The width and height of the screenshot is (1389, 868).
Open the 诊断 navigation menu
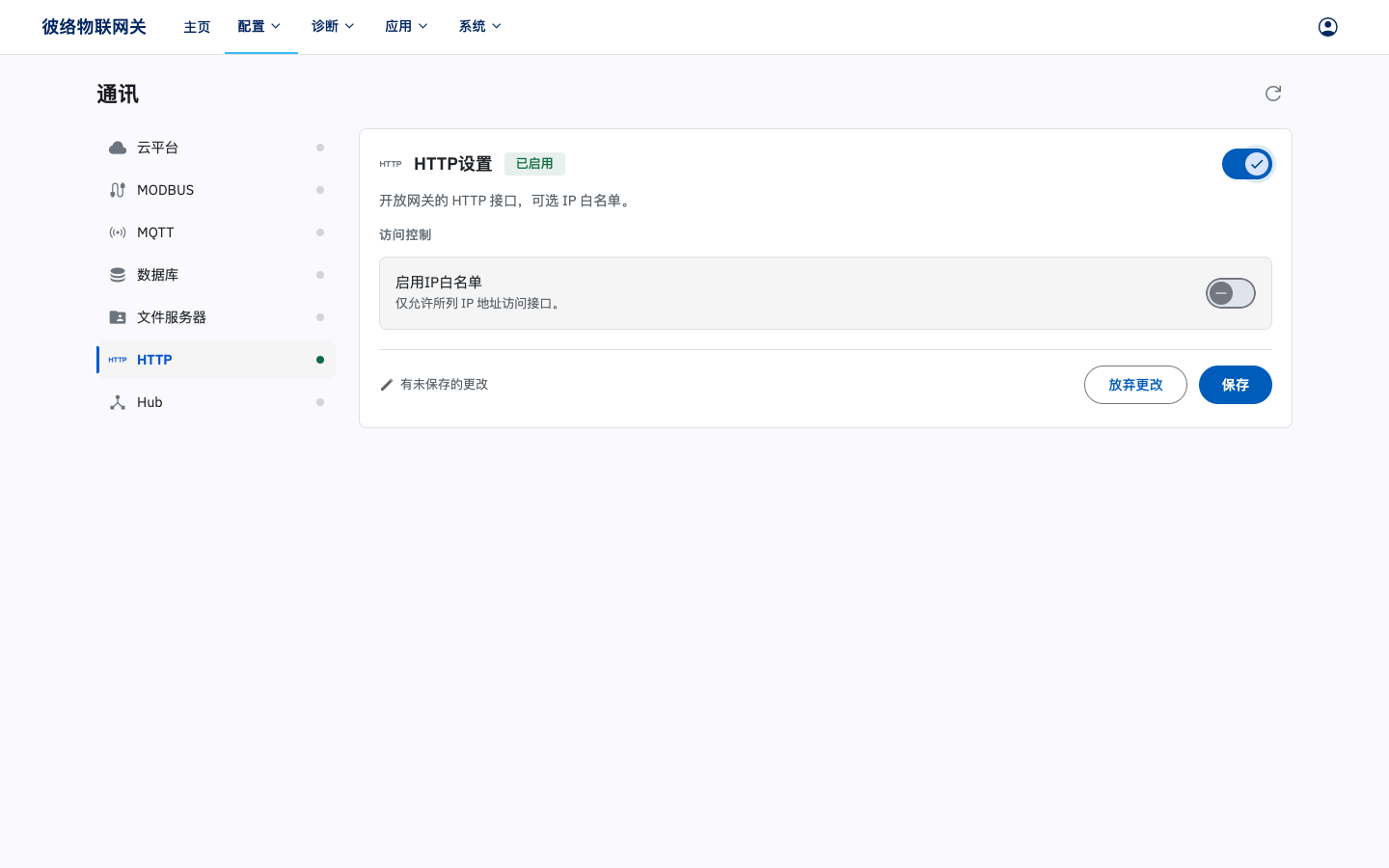click(x=334, y=26)
